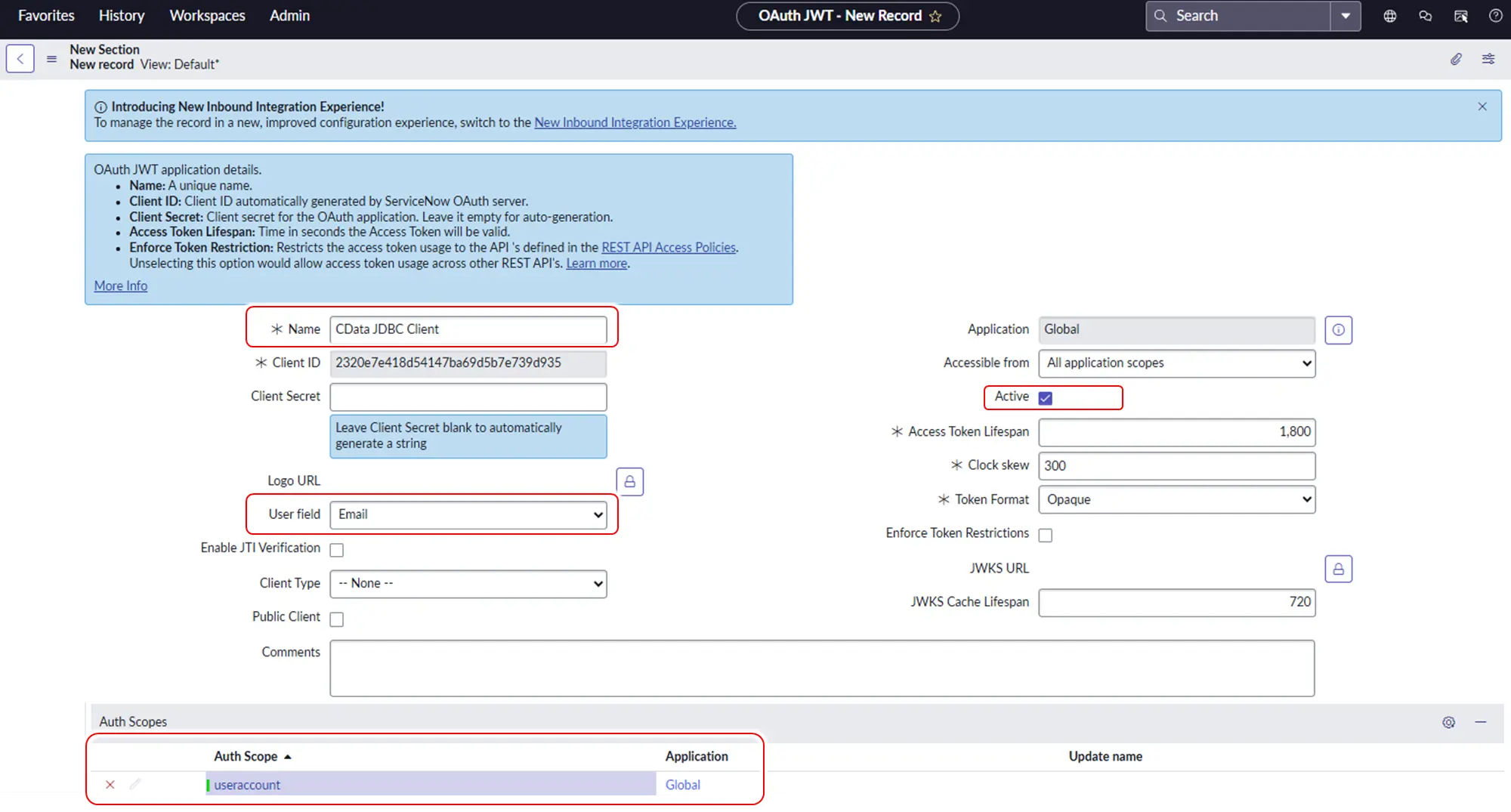Click the Clock skew field
1511x812 pixels.
[1177, 466]
